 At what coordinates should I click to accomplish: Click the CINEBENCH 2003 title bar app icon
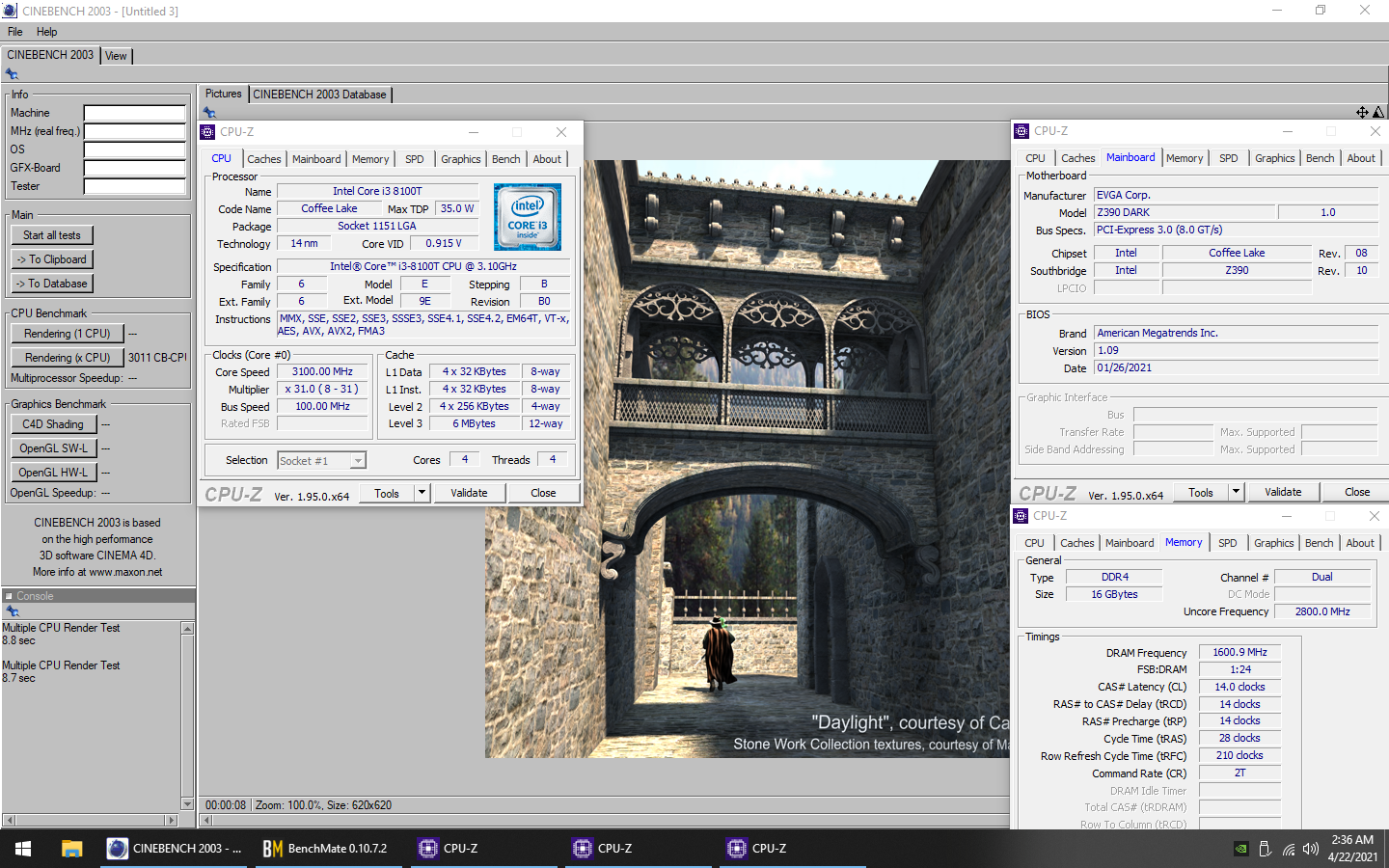pyautogui.click(x=10, y=11)
